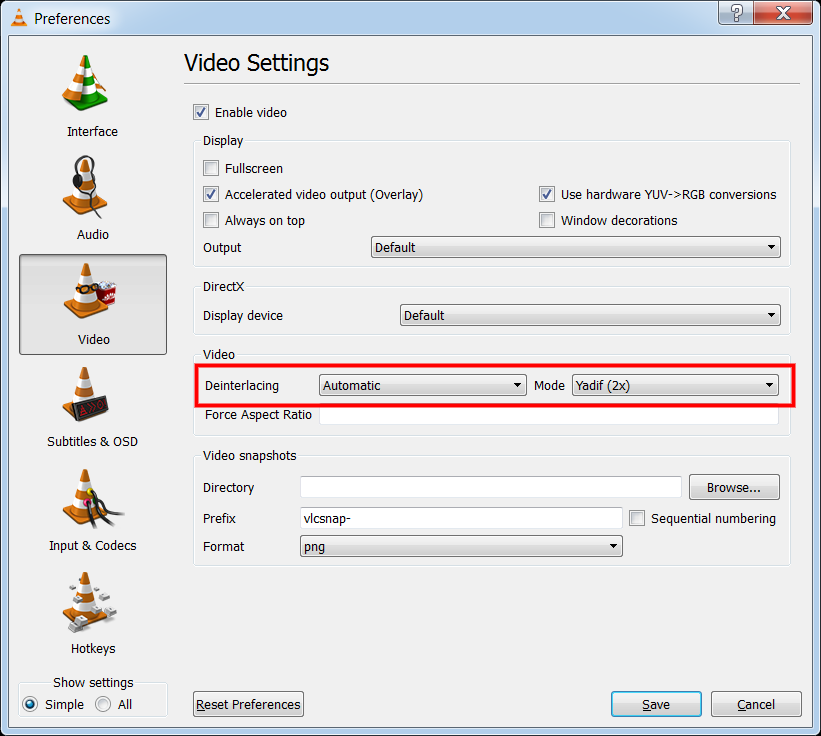Open Subtitles & OSD settings icon
The image size is (821, 736).
point(85,394)
